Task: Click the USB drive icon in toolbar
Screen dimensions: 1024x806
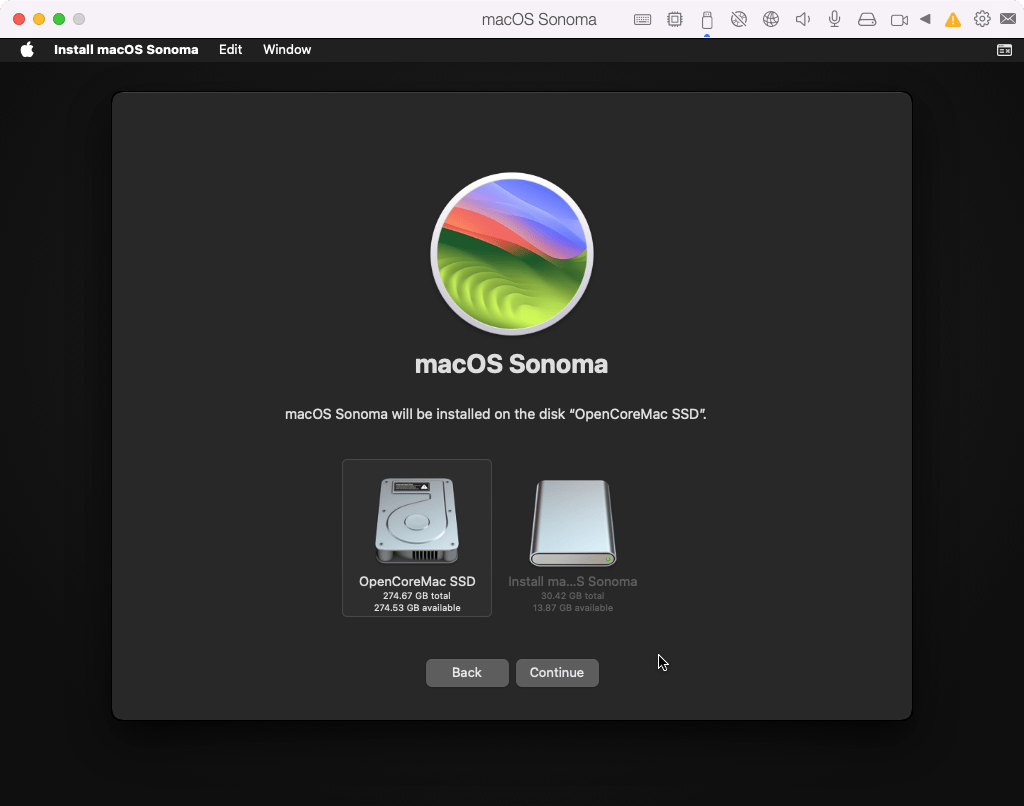Action: [x=707, y=19]
